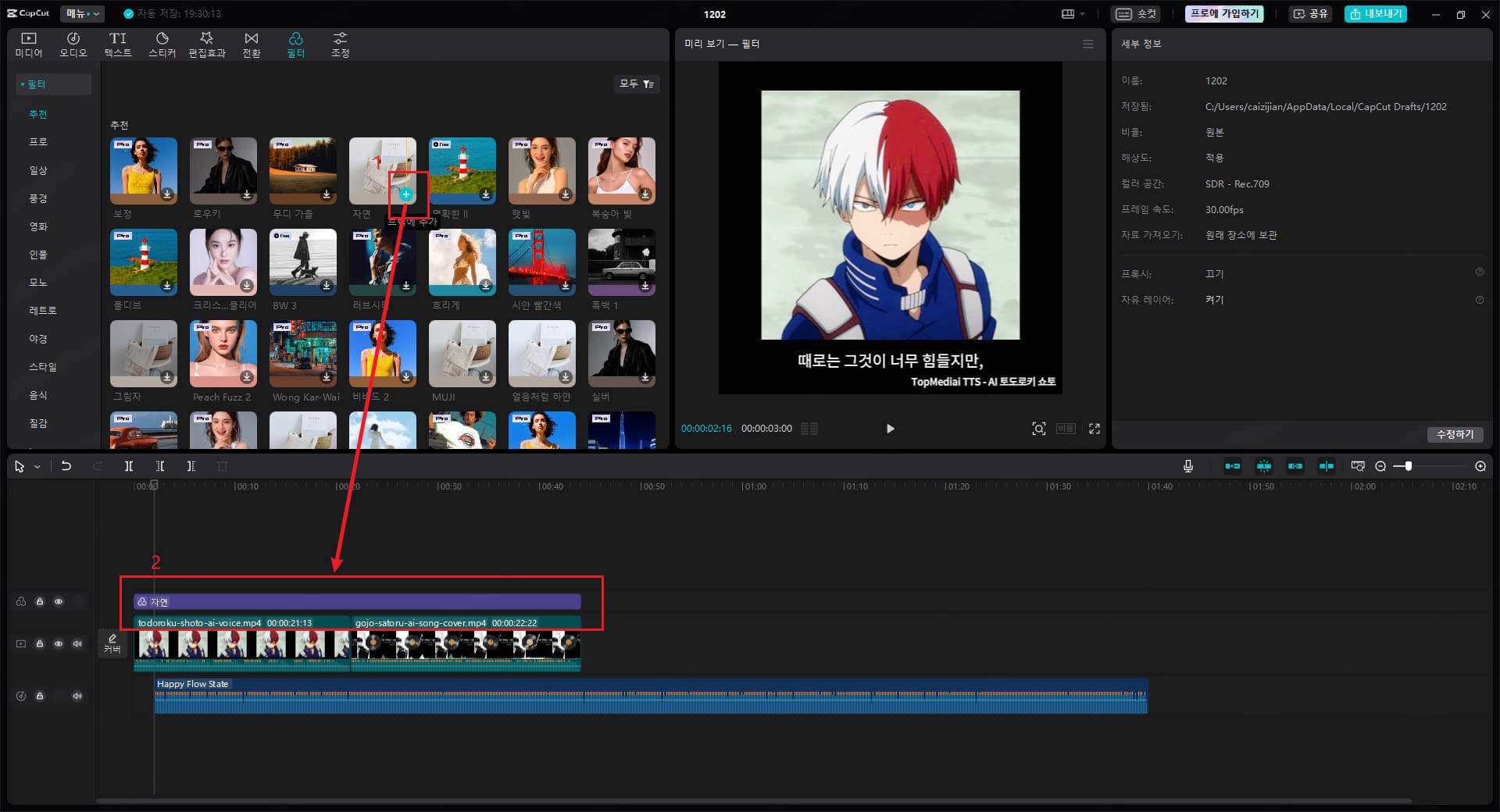Open the 모두 filter sort dropdown
This screenshot has width=1500, height=812.
coord(637,84)
